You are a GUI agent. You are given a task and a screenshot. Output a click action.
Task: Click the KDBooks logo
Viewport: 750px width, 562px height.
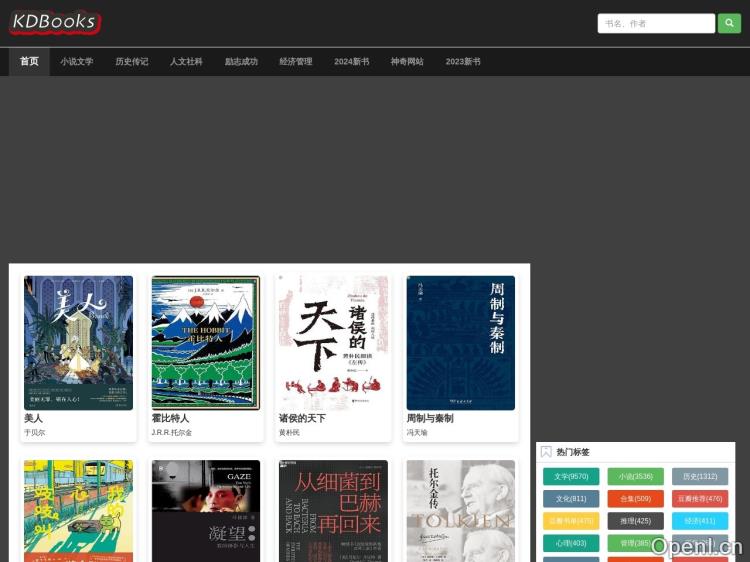(x=55, y=22)
